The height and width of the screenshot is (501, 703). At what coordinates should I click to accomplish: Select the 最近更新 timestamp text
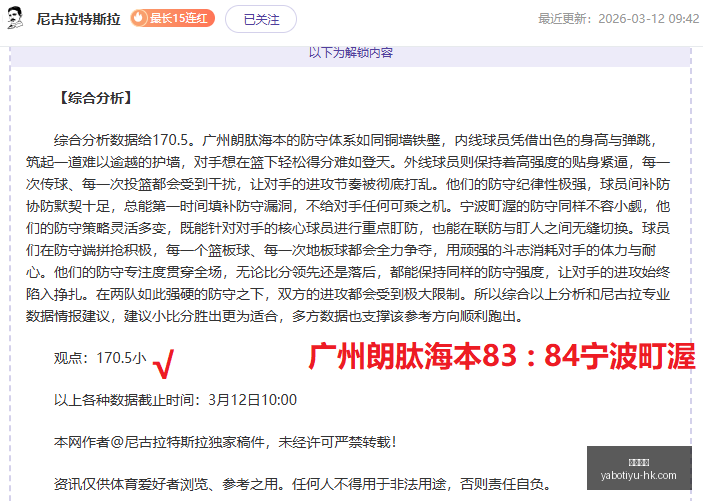click(619, 18)
